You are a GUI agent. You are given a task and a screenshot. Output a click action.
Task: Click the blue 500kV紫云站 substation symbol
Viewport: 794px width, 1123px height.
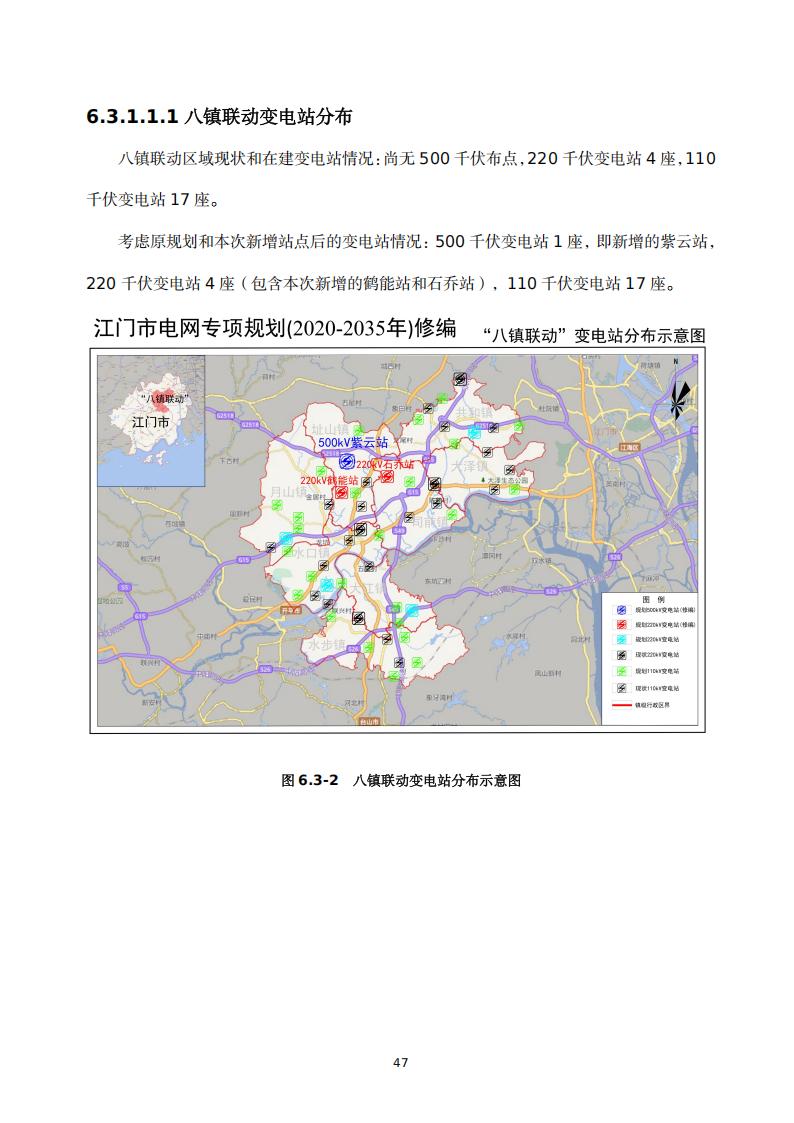[346, 461]
